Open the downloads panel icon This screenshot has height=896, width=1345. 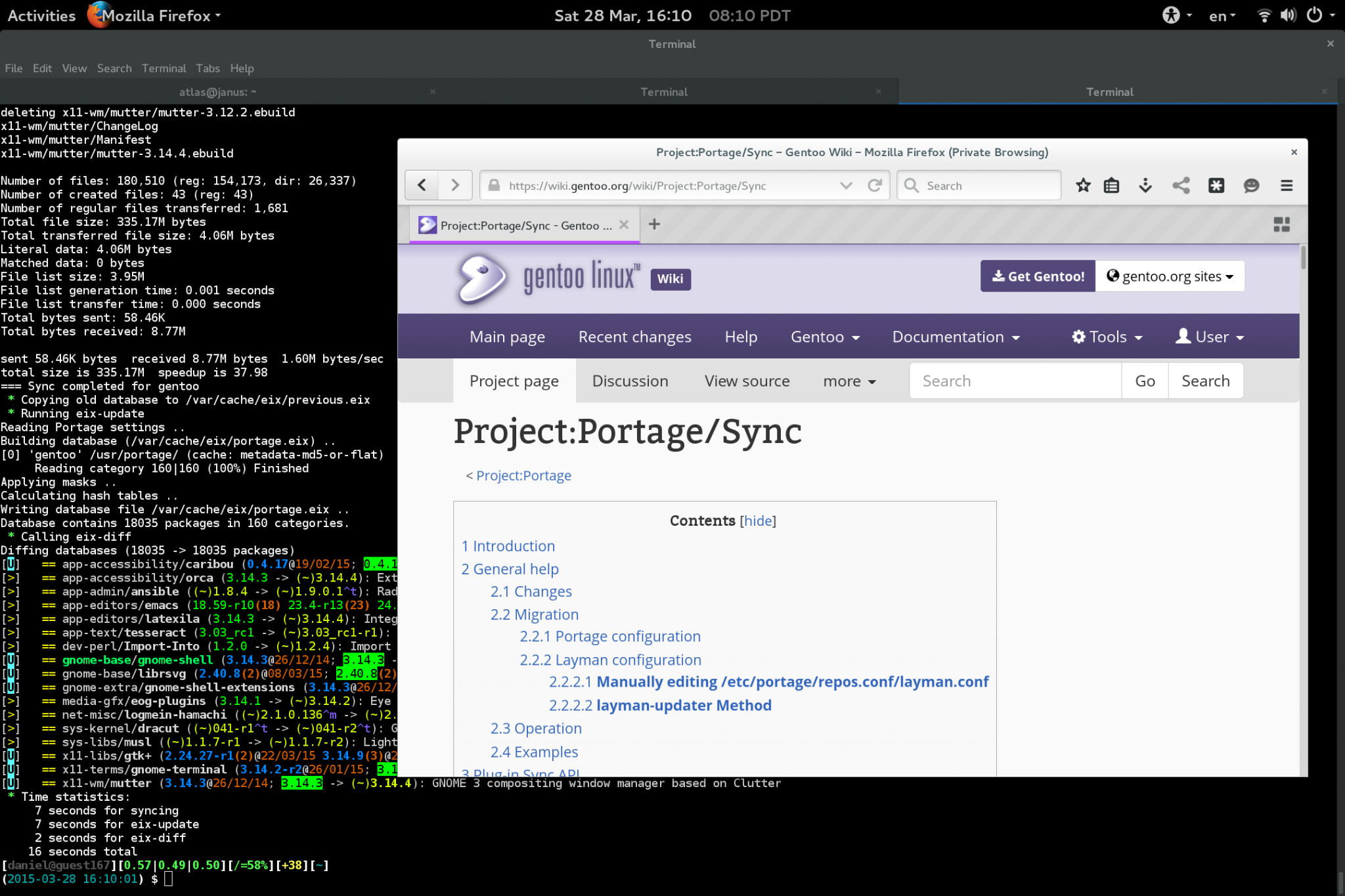[x=1146, y=186]
